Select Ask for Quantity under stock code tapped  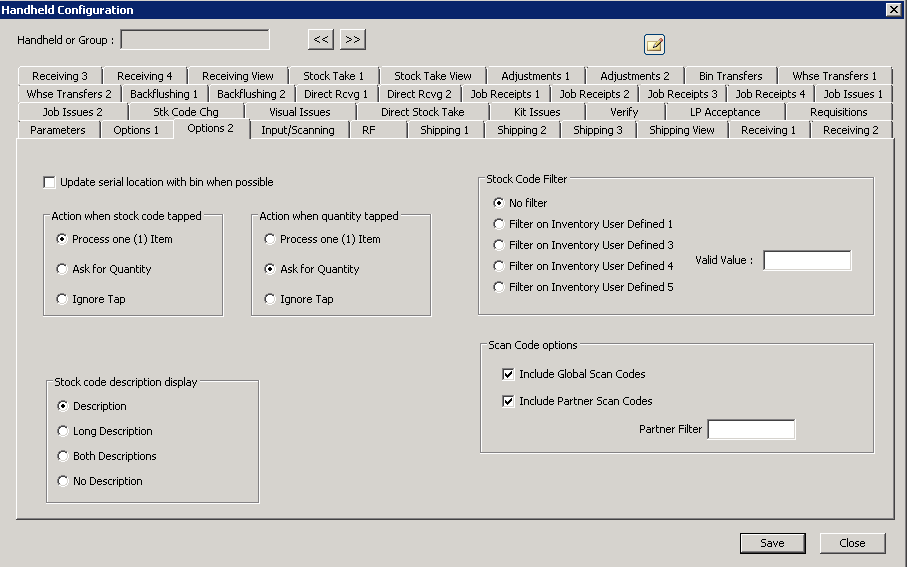tap(63, 269)
